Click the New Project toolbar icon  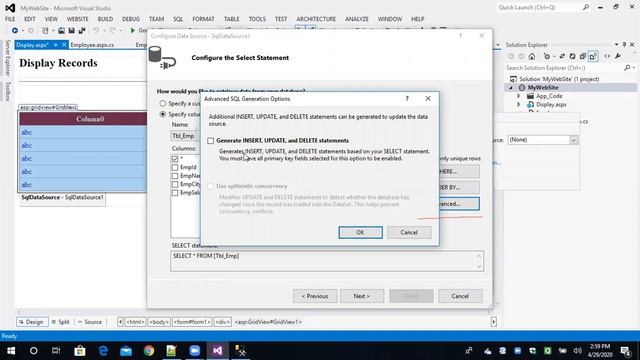point(45,31)
